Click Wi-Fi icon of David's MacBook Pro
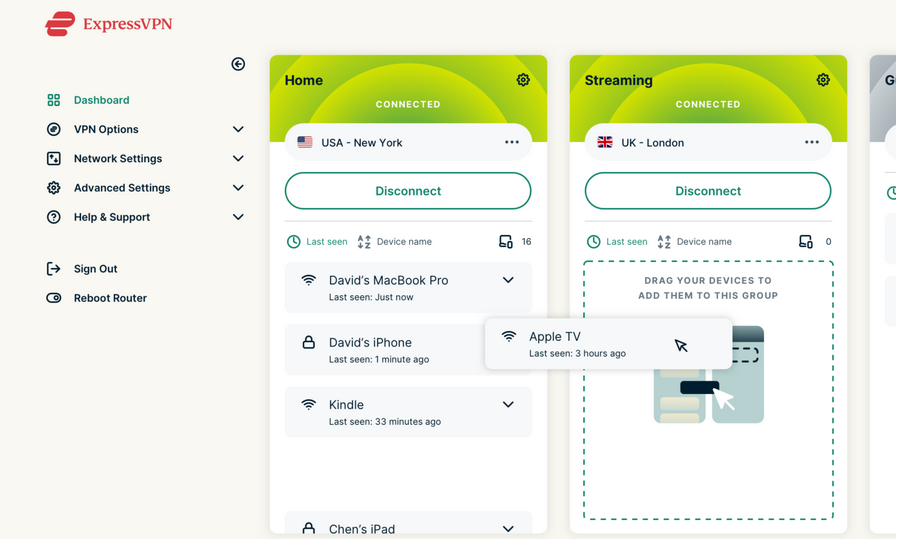This screenshot has width=897, height=539. pos(308,280)
